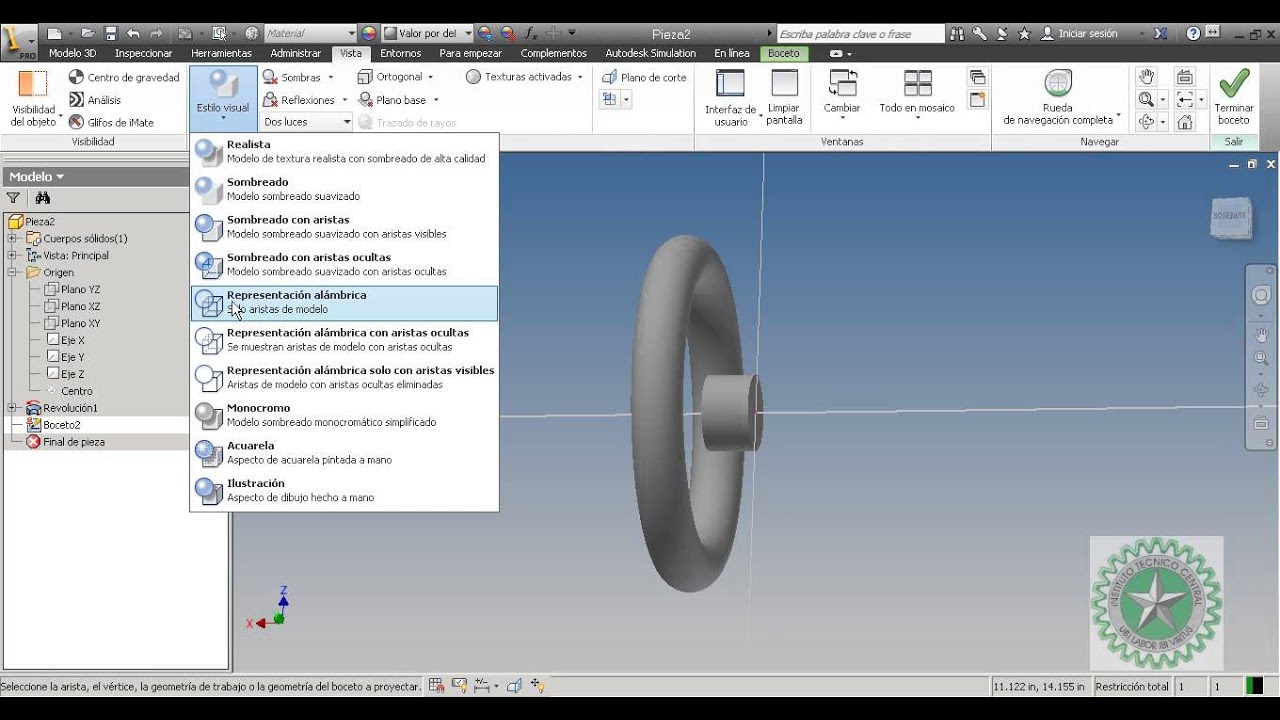Expand Revolución1 feature node
This screenshot has height=720, width=1280.
click(x=12, y=408)
